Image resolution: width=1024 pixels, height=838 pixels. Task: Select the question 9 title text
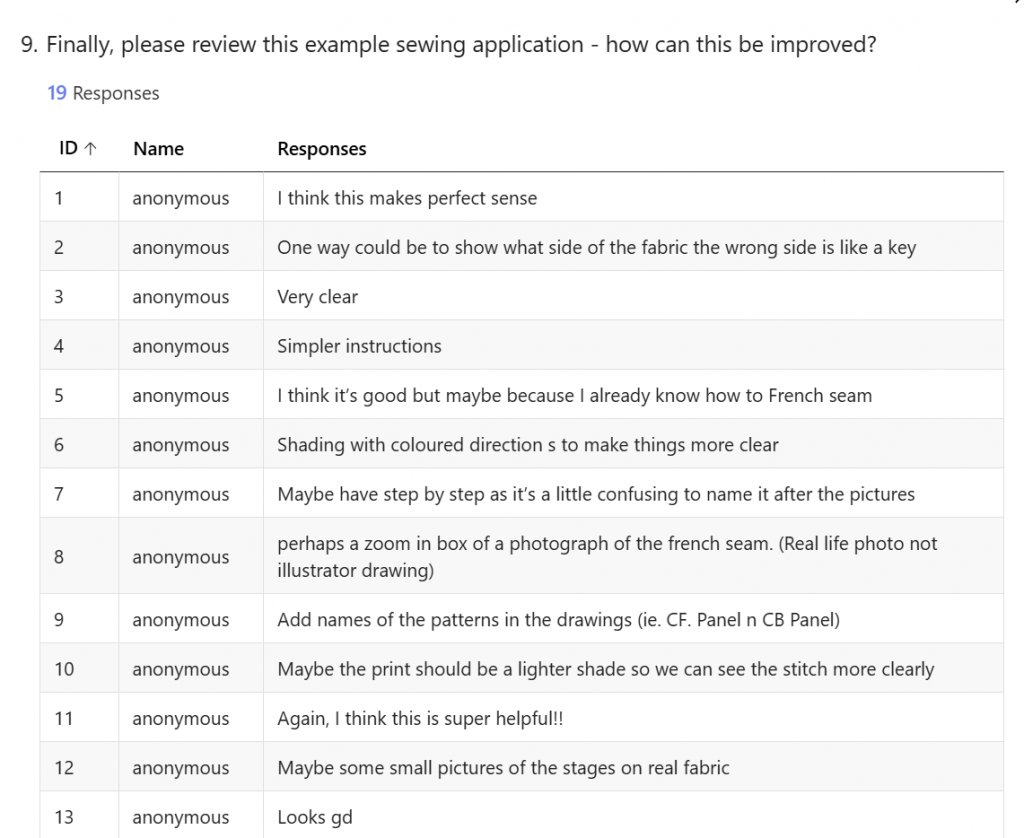tap(448, 45)
